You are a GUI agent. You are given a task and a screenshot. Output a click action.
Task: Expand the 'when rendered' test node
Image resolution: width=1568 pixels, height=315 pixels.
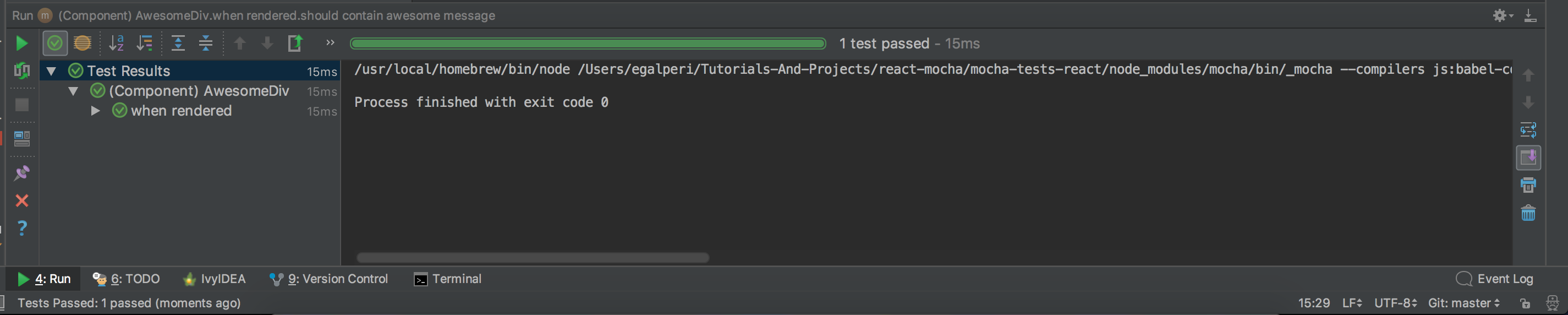[96, 111]
